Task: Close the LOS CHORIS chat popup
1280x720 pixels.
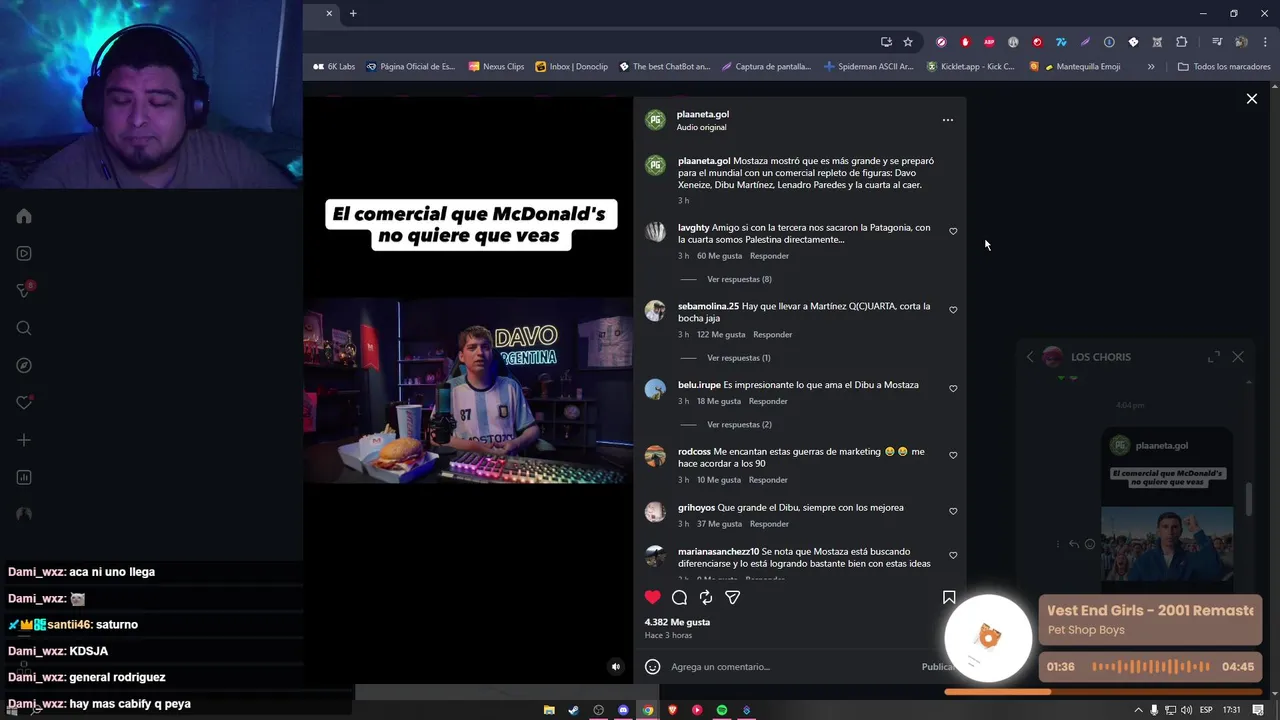Action: tap(1238, 357)
